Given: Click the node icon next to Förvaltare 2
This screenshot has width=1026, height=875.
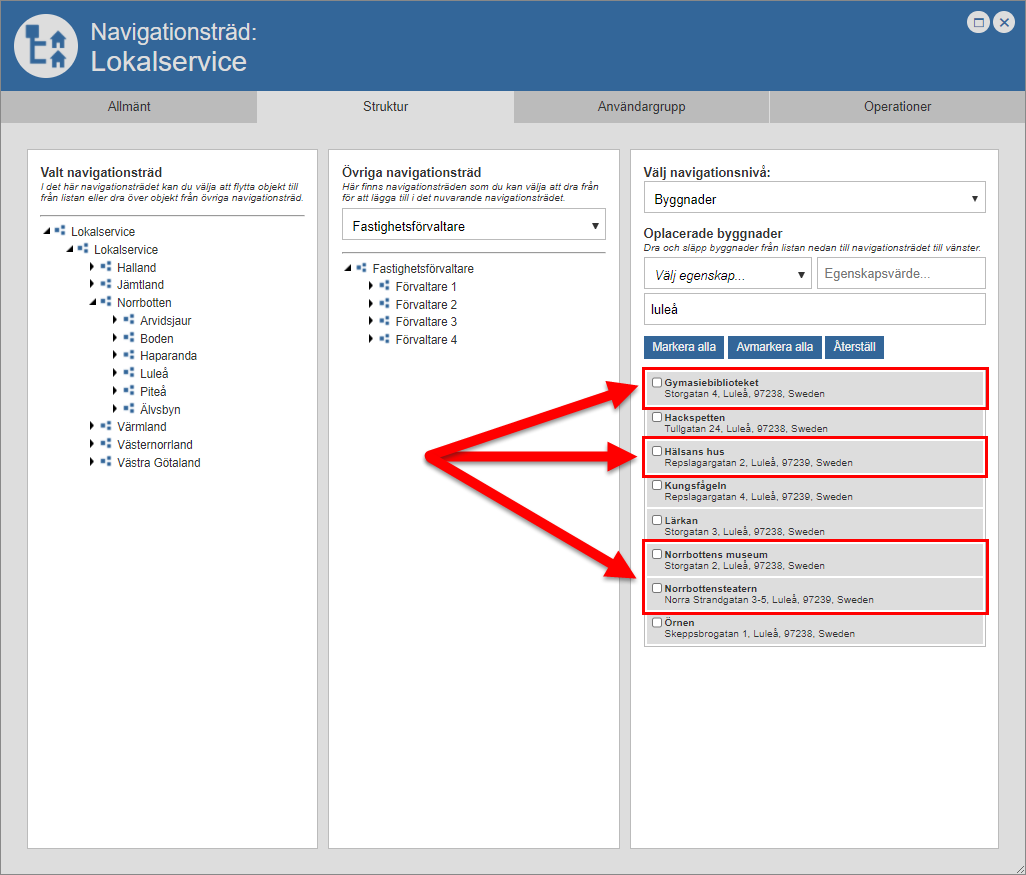Looking at the screenshot, I should click(x=384, y=304).
